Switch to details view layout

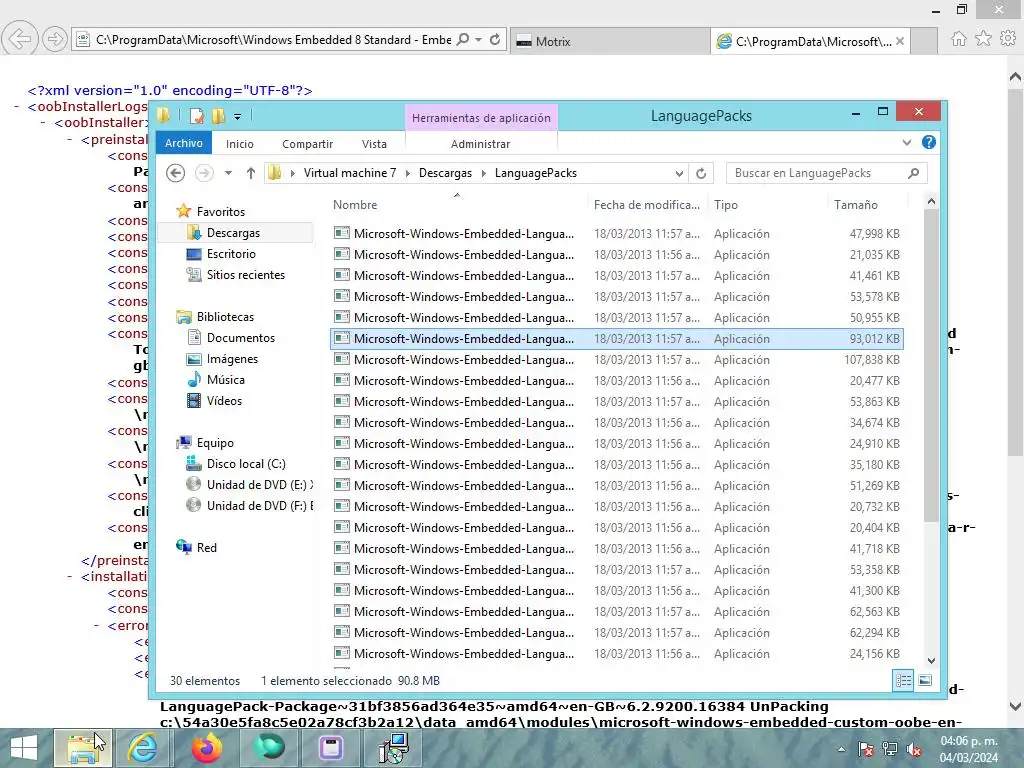tap(903, 680)
